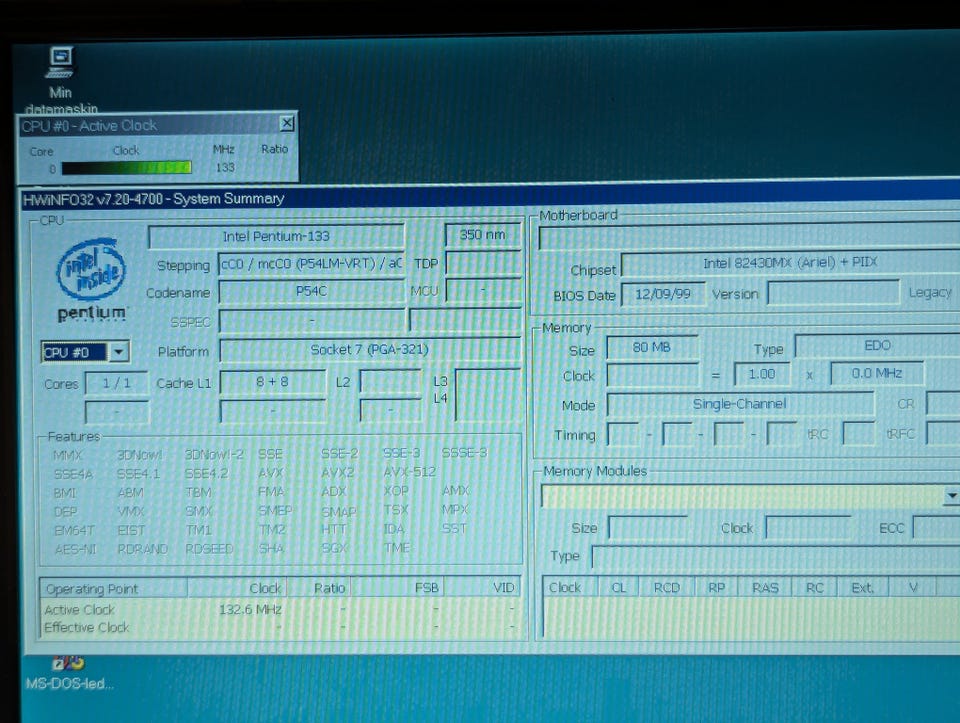This screenshot has width=960, height=723.
Task: Click the memory size 80 MB field
Action: 651,348
